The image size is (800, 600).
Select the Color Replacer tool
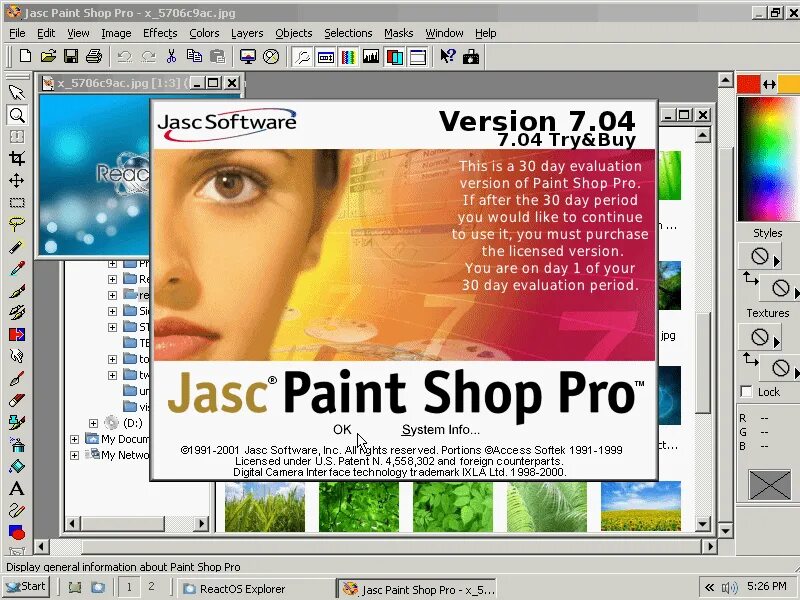pyautogui.click(x=17, y=334)
